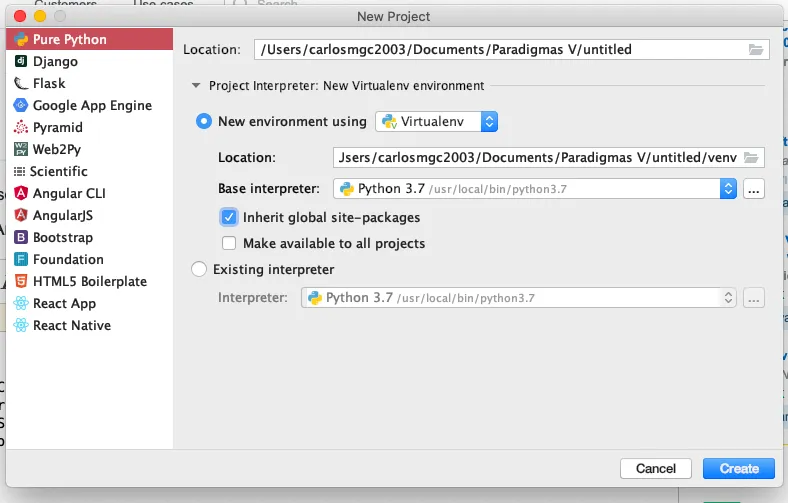
Task: Pick the React App icon
Action: pos(21,304)
